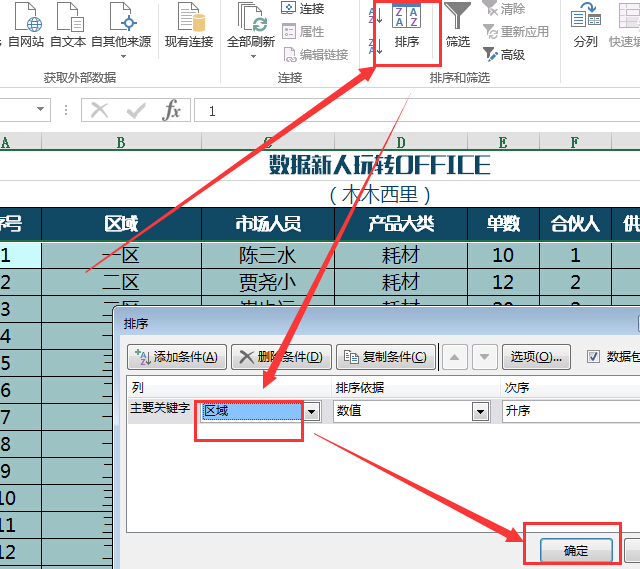Click the Move Up arrow in Sort dialog
Screen dimensions: 640x569
coord(454,357)
